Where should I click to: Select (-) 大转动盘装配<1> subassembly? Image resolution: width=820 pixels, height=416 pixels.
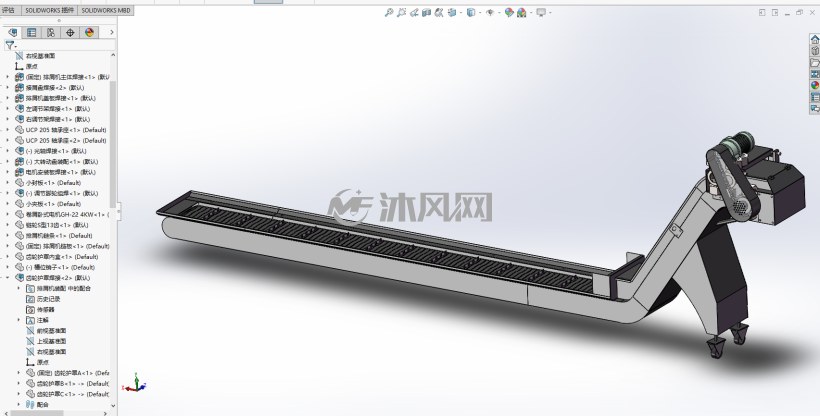pyautogui.click(x=62, y=162)
